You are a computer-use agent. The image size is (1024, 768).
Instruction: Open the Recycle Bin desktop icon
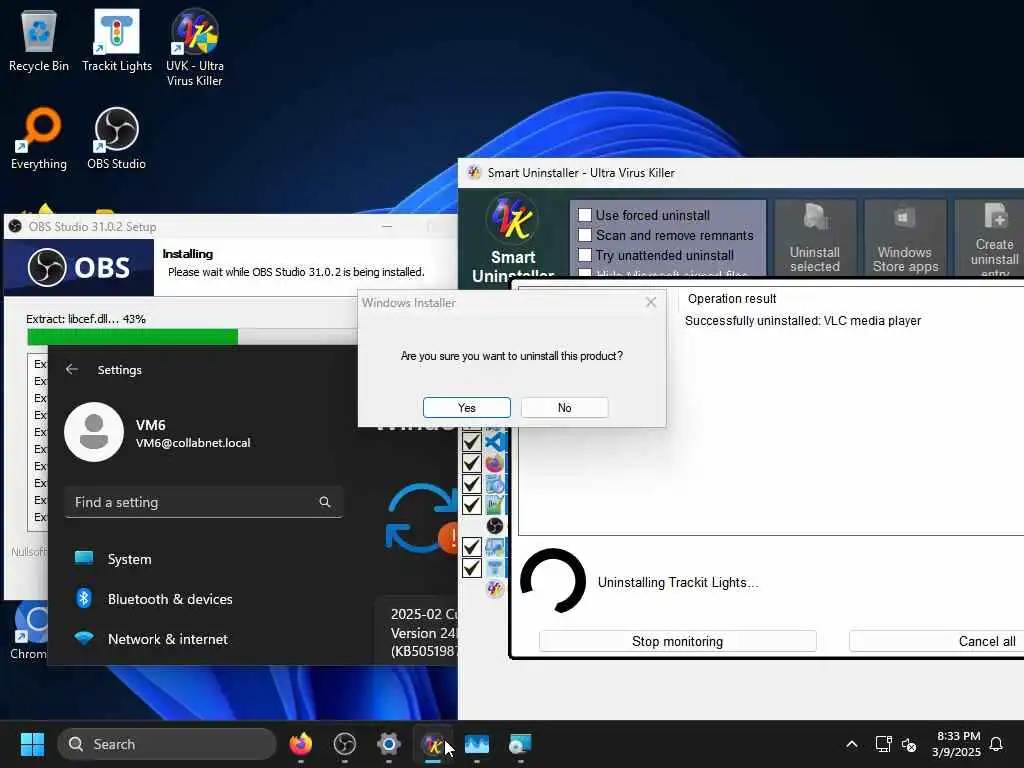coord(39,40)
